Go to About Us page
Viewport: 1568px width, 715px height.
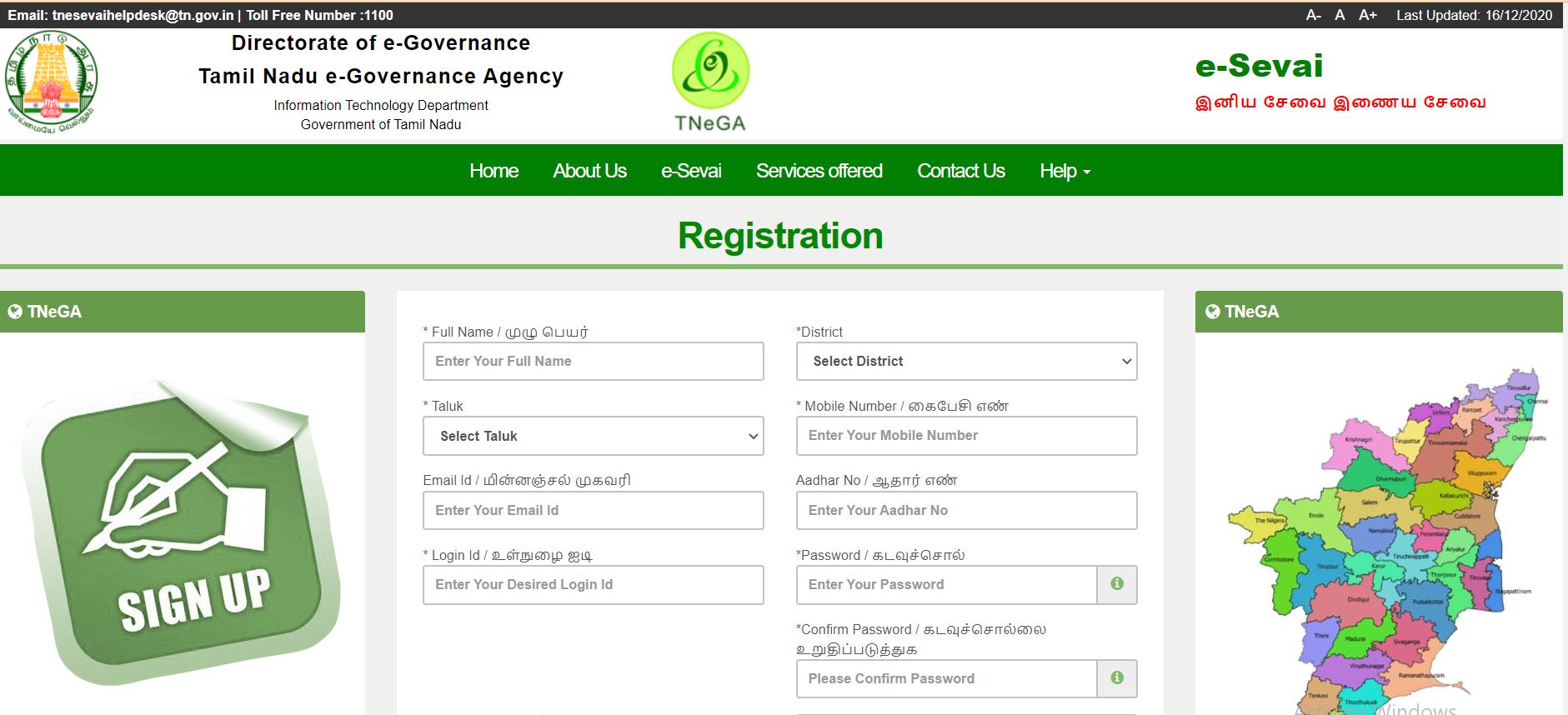click(589, 171)
